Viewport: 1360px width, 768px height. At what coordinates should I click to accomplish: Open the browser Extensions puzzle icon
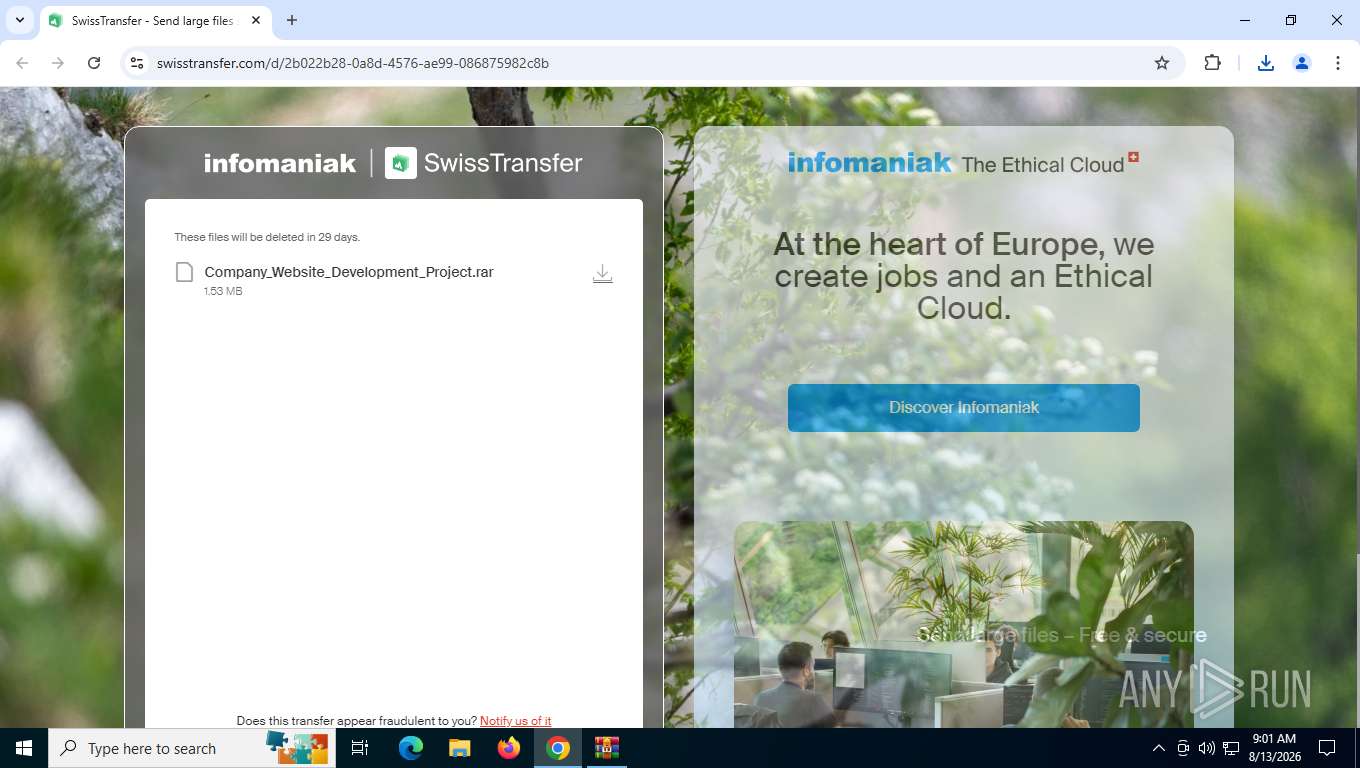pos(1212,63)
